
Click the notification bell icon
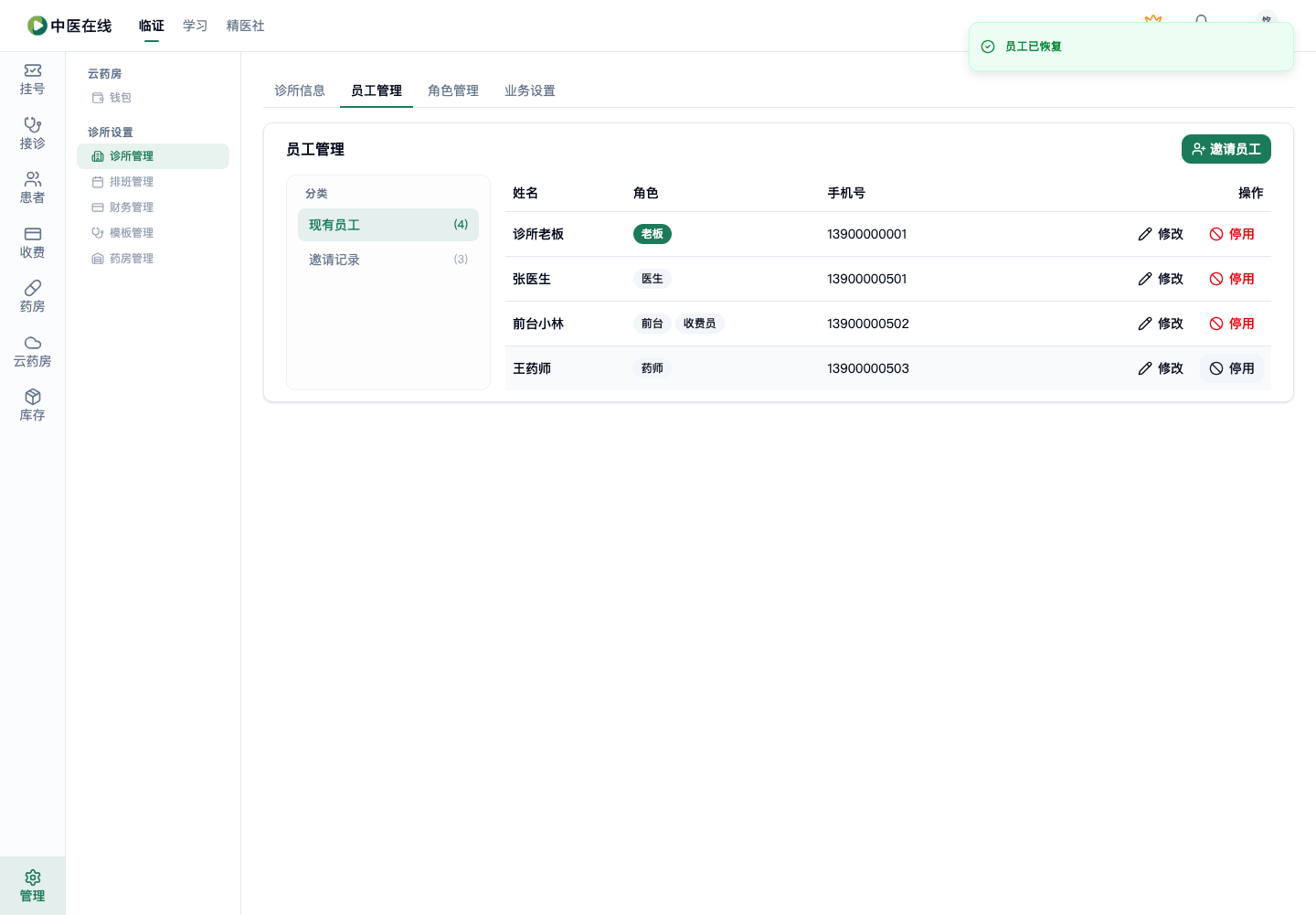[1201, 19]
